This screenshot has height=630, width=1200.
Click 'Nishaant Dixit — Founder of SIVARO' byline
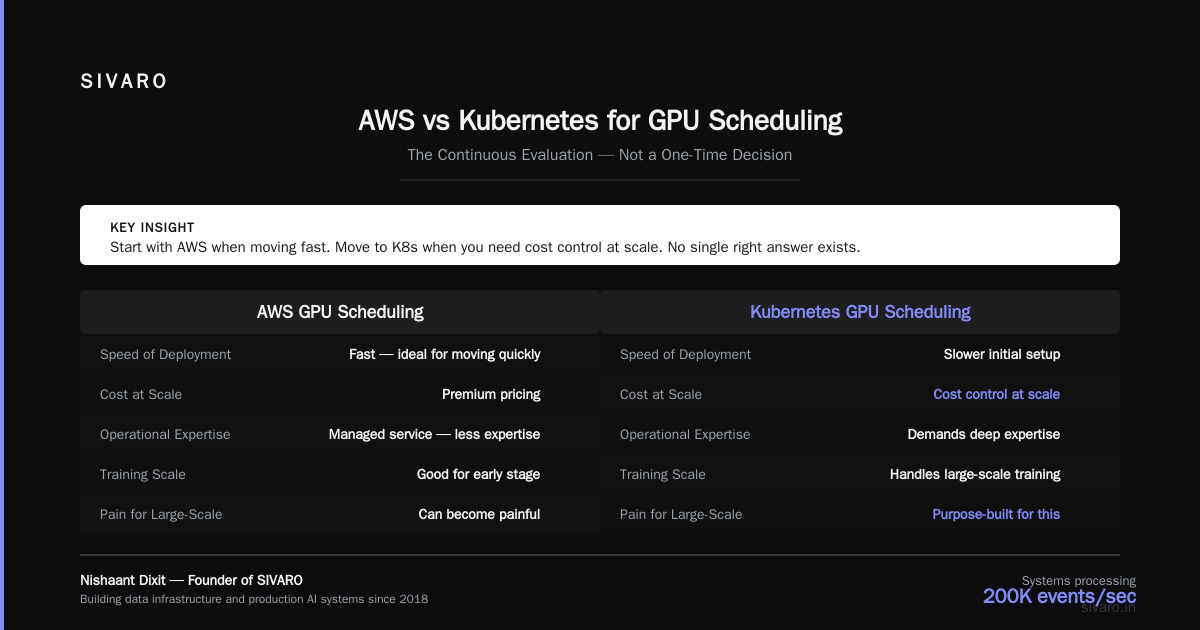[191, 580]
